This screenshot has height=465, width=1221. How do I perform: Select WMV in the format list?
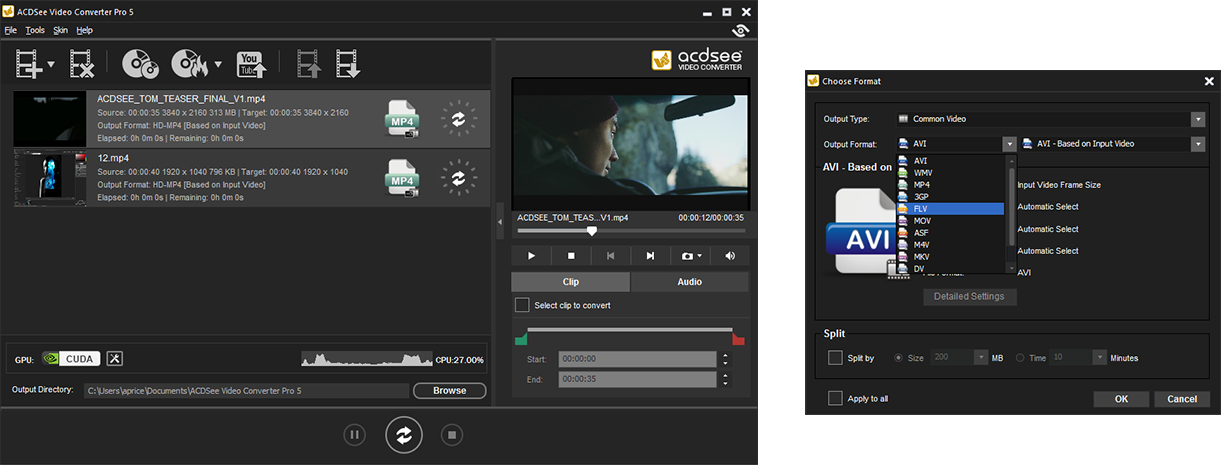(x=951, y=173)
